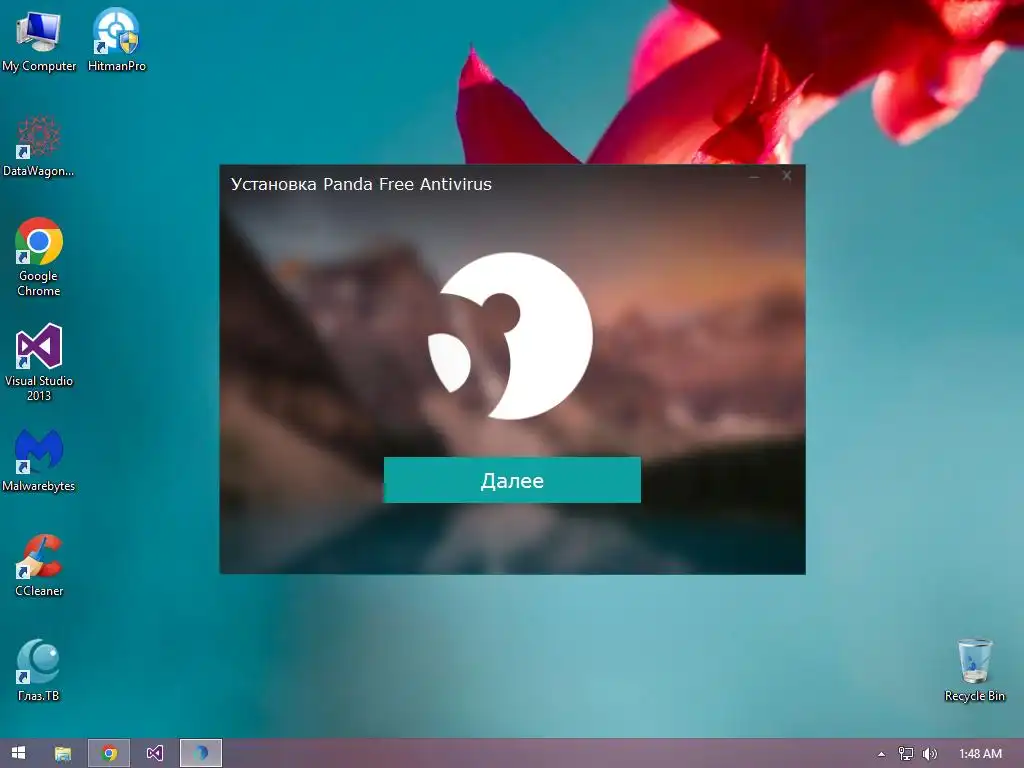Viewport: 1024px width, 768px height.
Task: Open the Windows Start button
Action: [18, 753]
